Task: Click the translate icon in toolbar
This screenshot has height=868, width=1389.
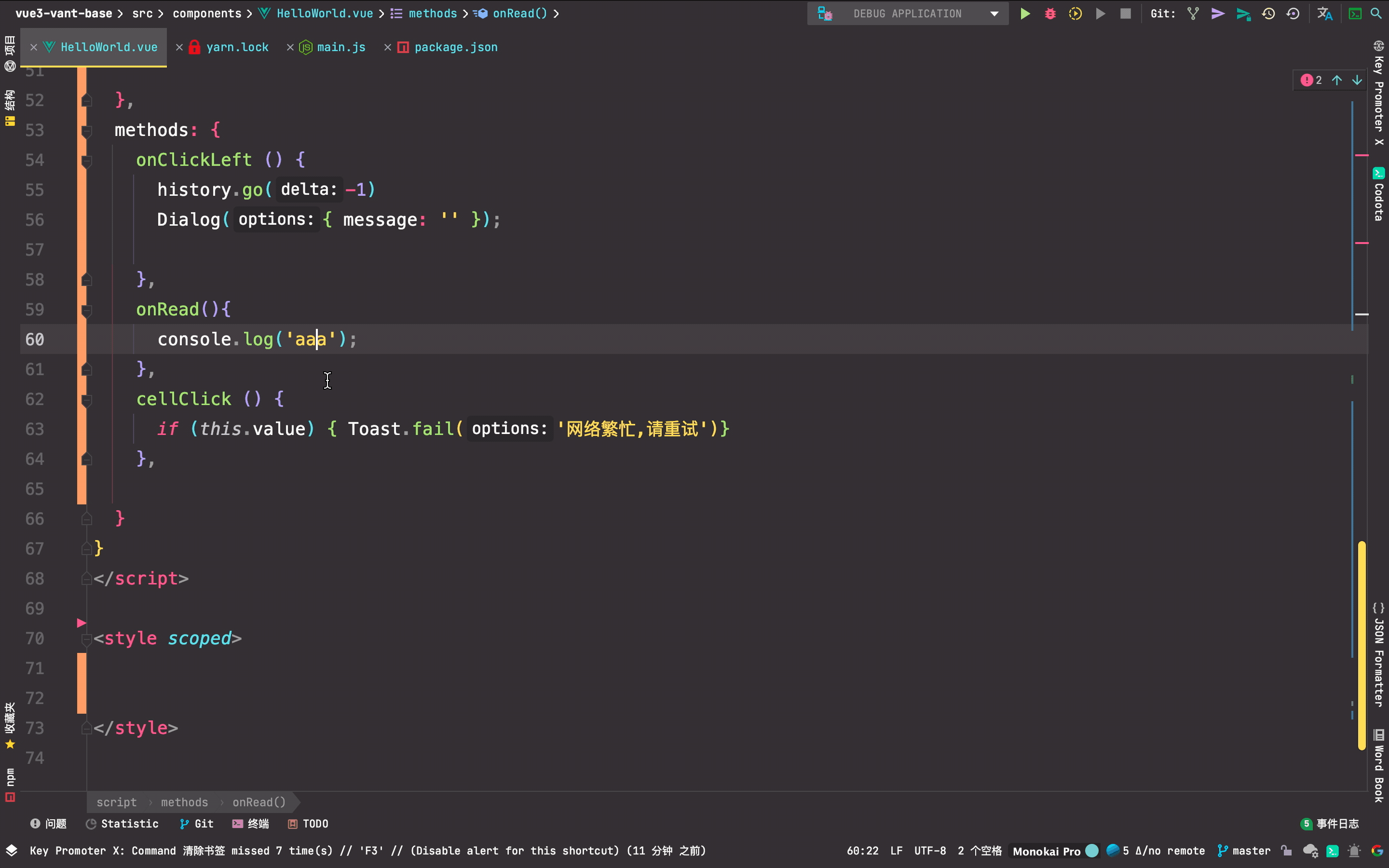Action: pyautogui.click(x=1324, y=14)
